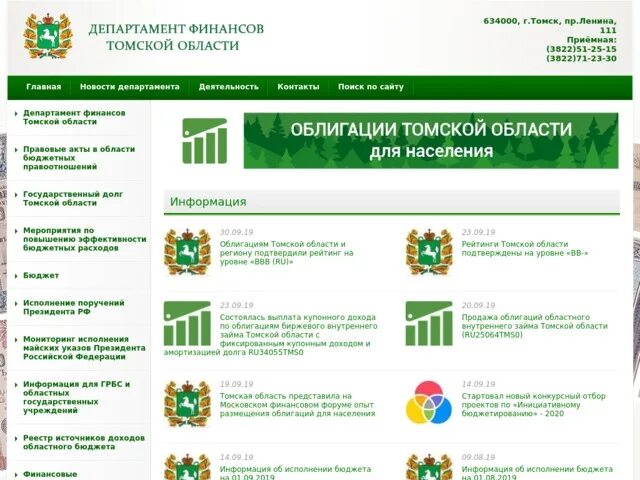The image size is (640, 480).
Task: Open sidebar link Правовые акты в области бюджетных правоотношений
Action: tap(79, 158)
